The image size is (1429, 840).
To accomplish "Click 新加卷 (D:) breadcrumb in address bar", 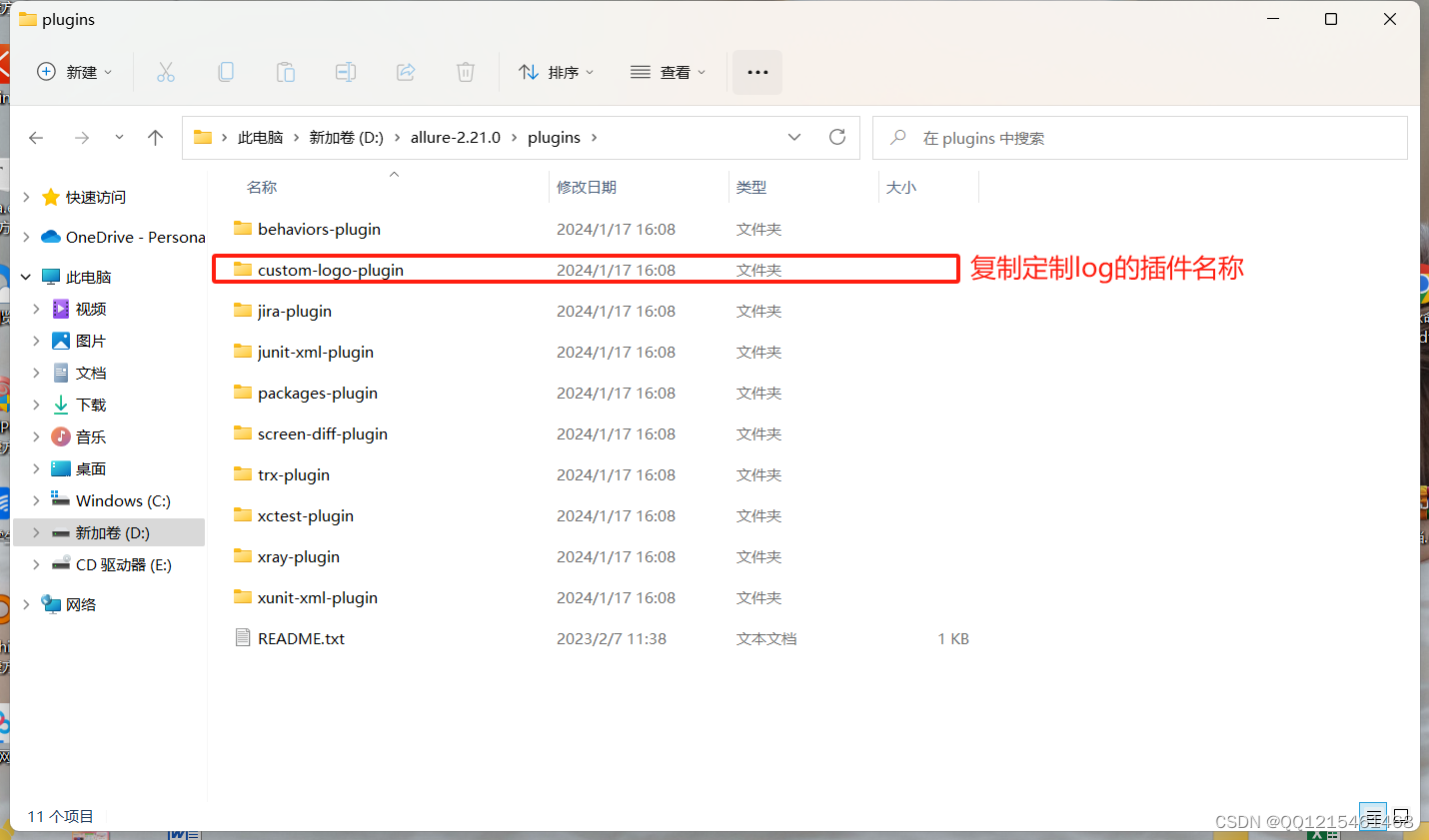I will [346, 137].
